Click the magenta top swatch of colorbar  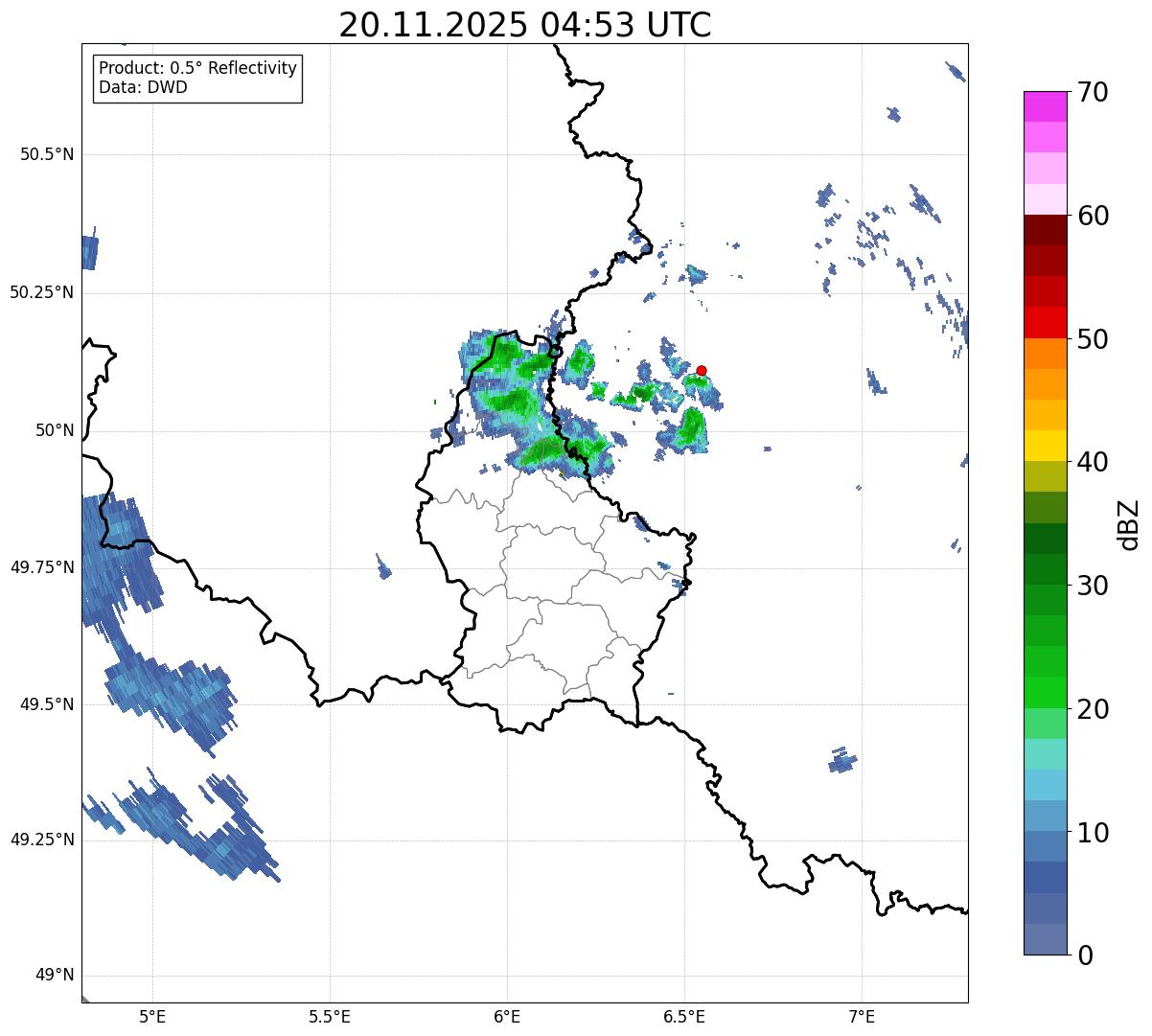(x=1046, y=106)
